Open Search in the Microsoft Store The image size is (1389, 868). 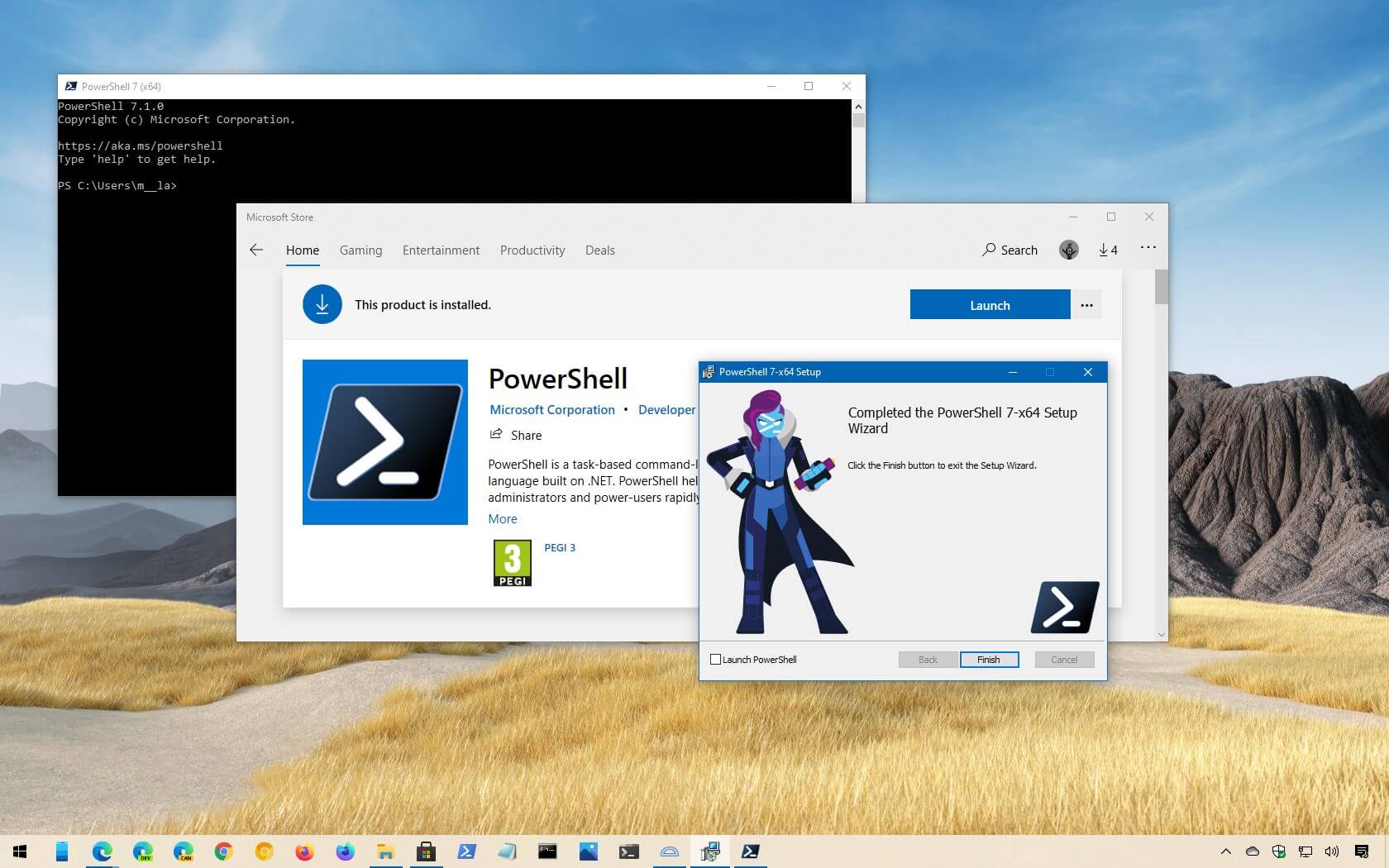tap(1010, 250)
